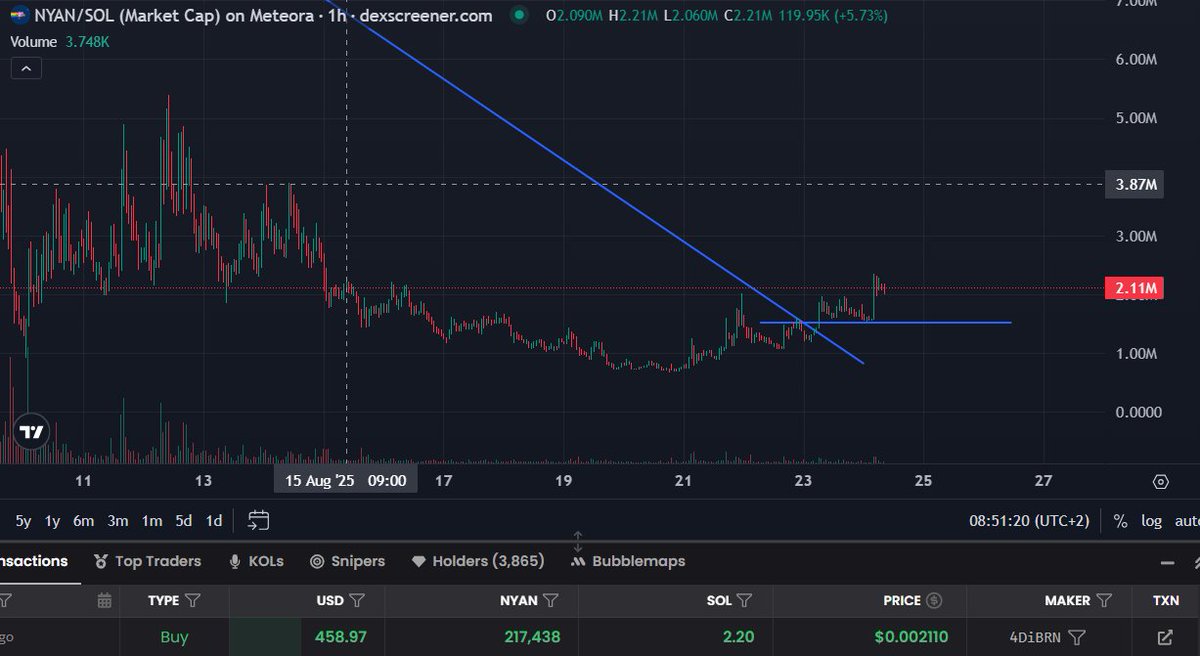Click the 2.11M current price label

1134,289
